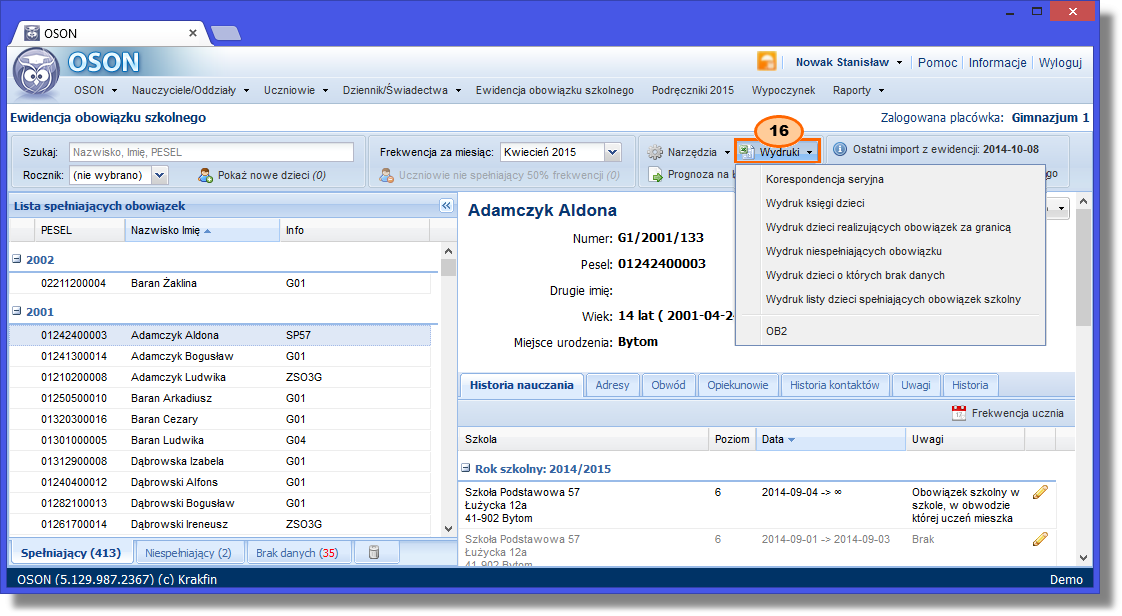
Task: Collapse the left panel with double-arrow icon
Action: coord(447,206)
